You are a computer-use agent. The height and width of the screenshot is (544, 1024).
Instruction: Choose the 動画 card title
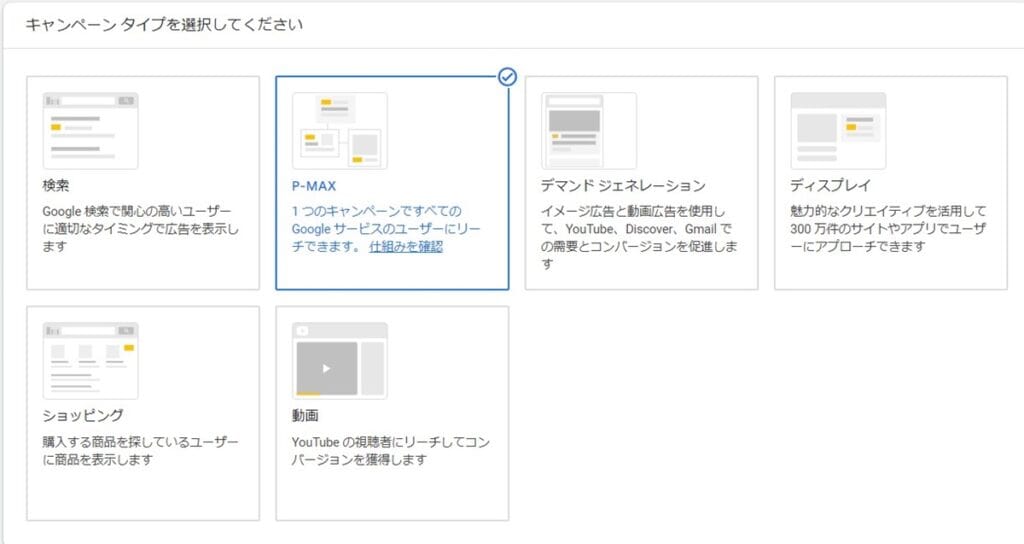(305, 415)
